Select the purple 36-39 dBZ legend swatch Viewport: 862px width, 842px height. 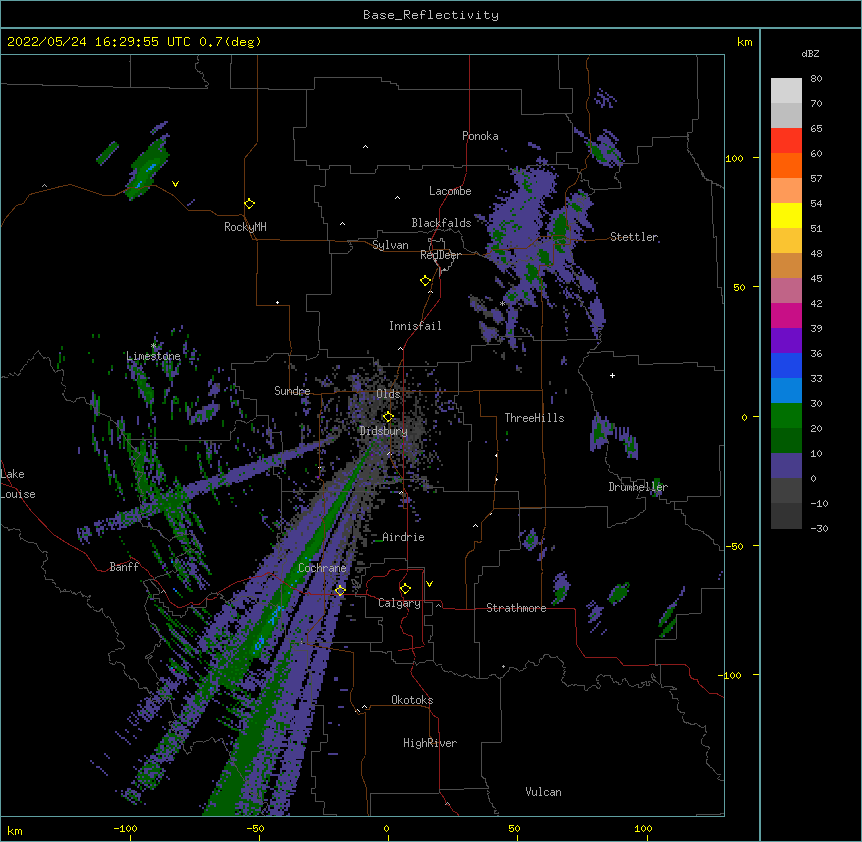pyautogui.click(x=786, y=341)
